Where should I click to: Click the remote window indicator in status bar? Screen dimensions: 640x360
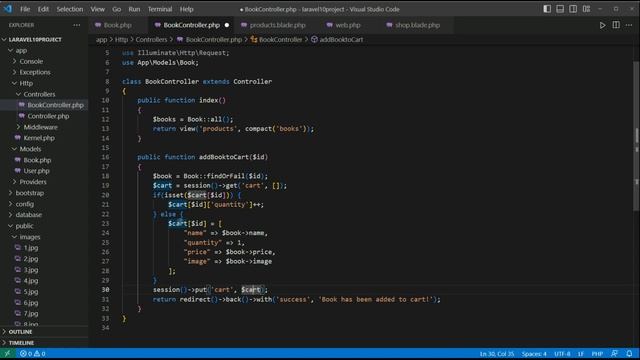pos(7,353)
